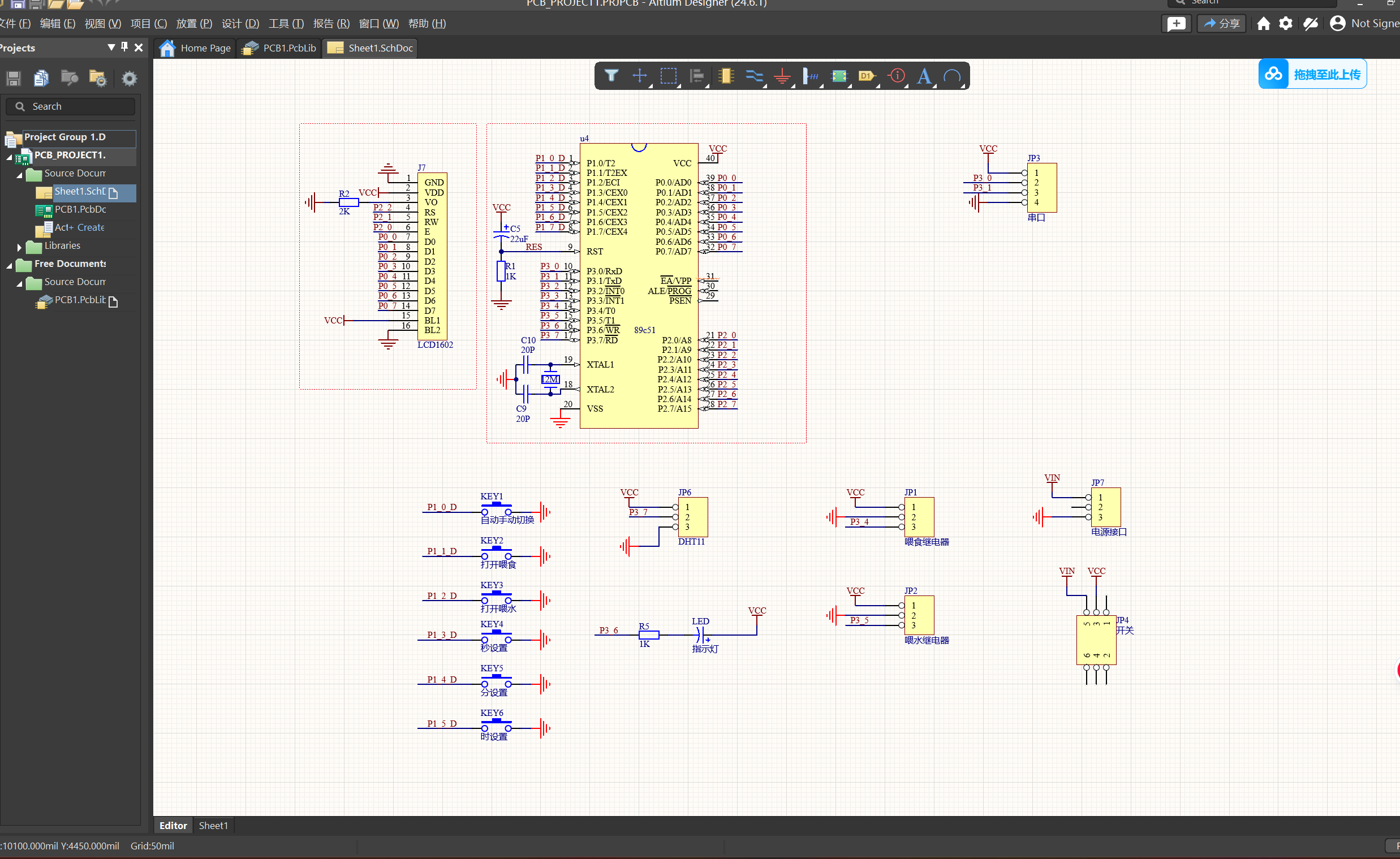Open the 帮助 (H) menu
The height and width of the screenshot is (859, 1400).
[x=427, y=24]
